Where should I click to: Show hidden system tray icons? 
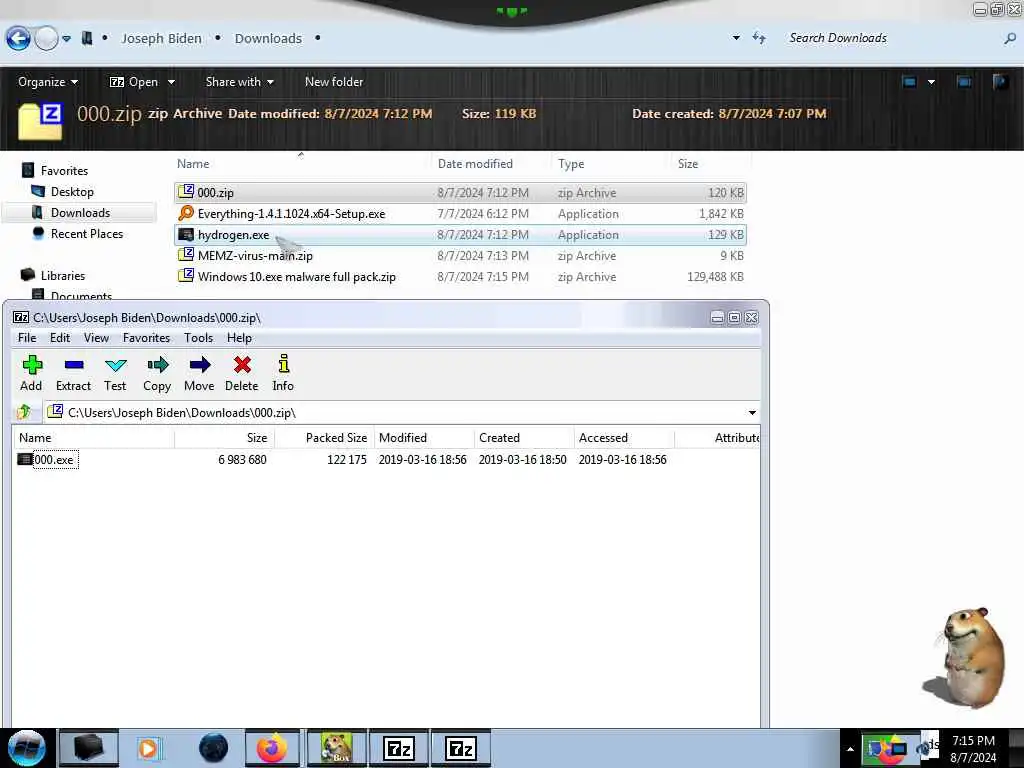tap(850, 749)
